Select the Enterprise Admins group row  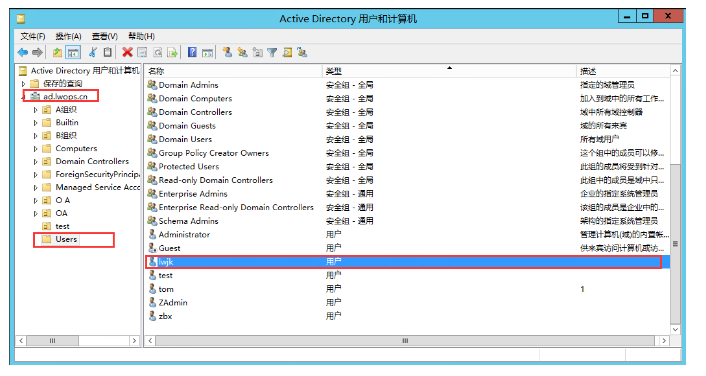[x=407, y=194]
